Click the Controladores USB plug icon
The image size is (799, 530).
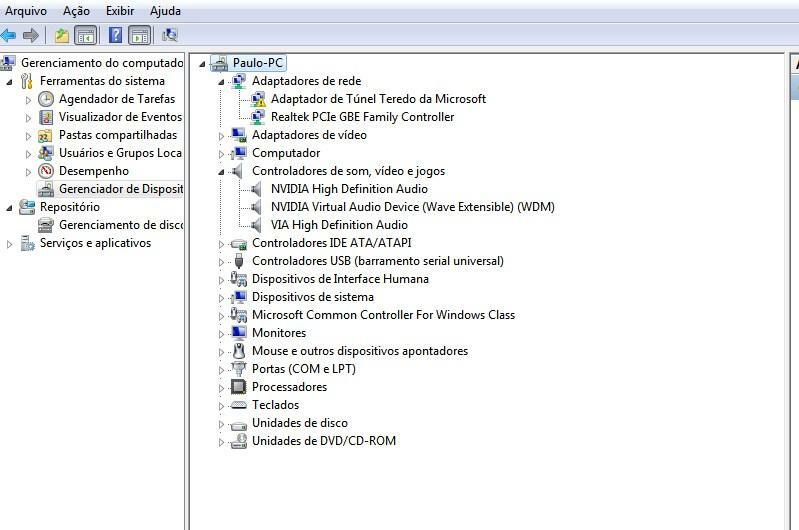point(238,261)
